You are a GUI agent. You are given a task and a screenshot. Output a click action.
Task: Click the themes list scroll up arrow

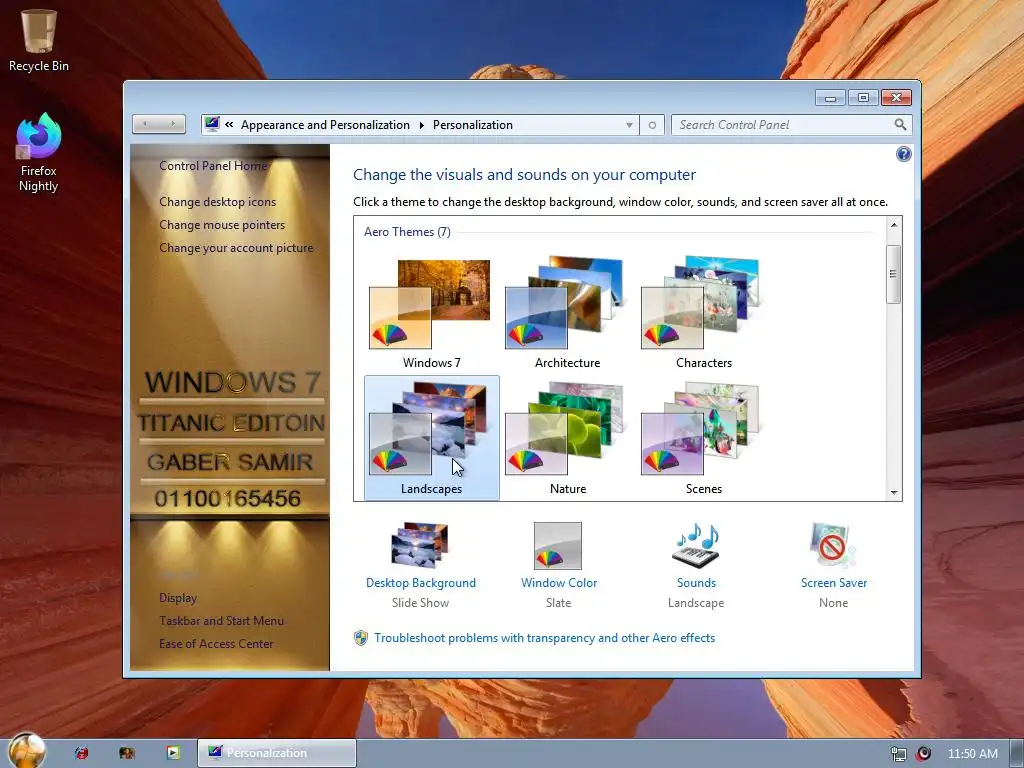[x=894, y=224]
